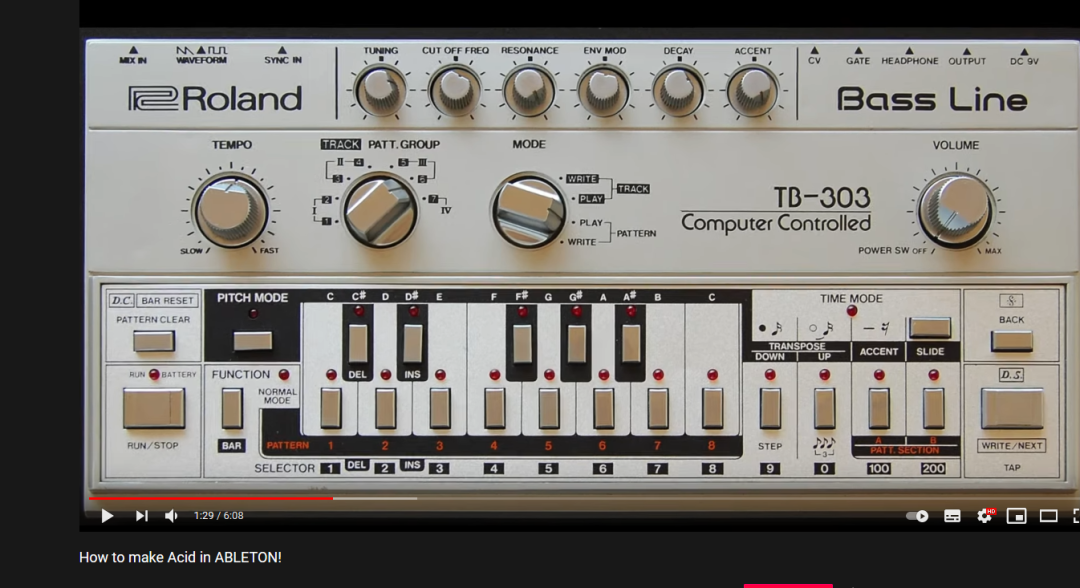Image resolution: width=1080 pixels, height=588 pixels.
Task: Turn on subtitles/closed captions
Action: coord(952,516)
